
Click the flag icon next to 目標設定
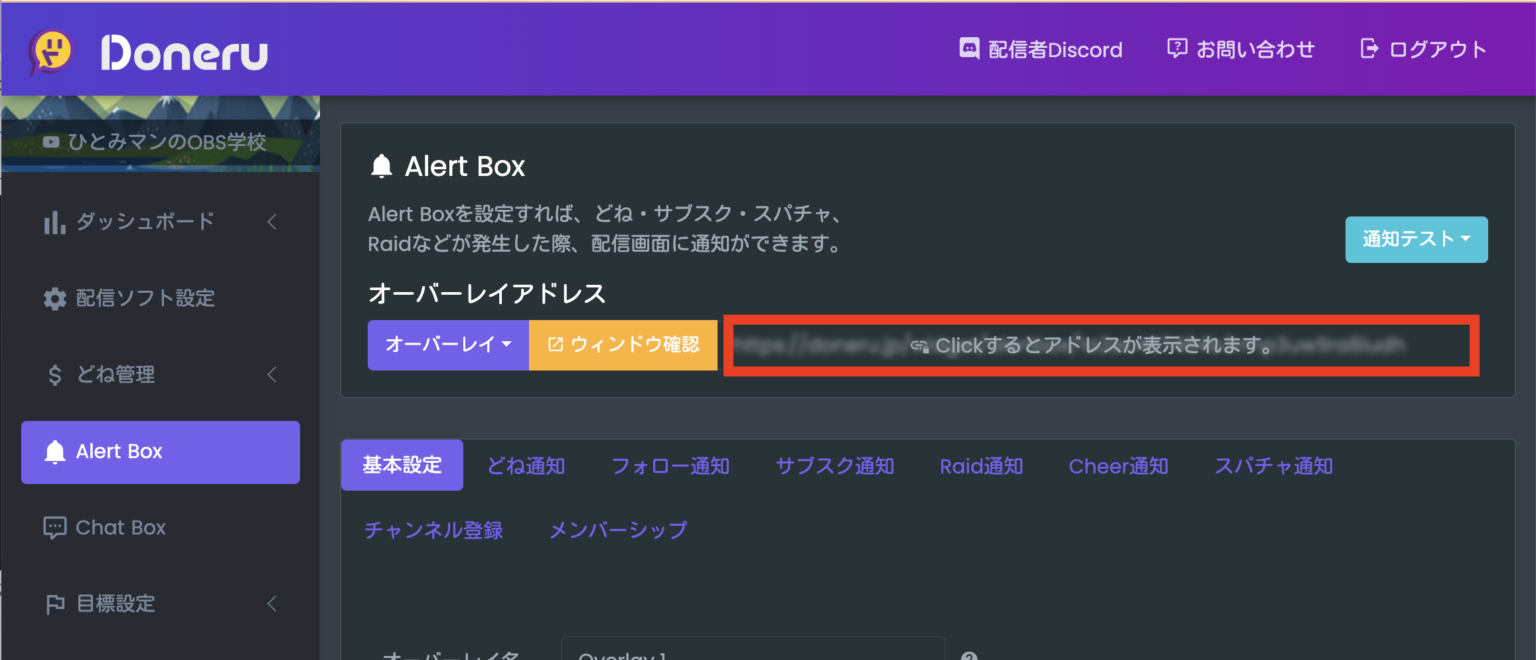pyautogui.click(x=56, y=603)
